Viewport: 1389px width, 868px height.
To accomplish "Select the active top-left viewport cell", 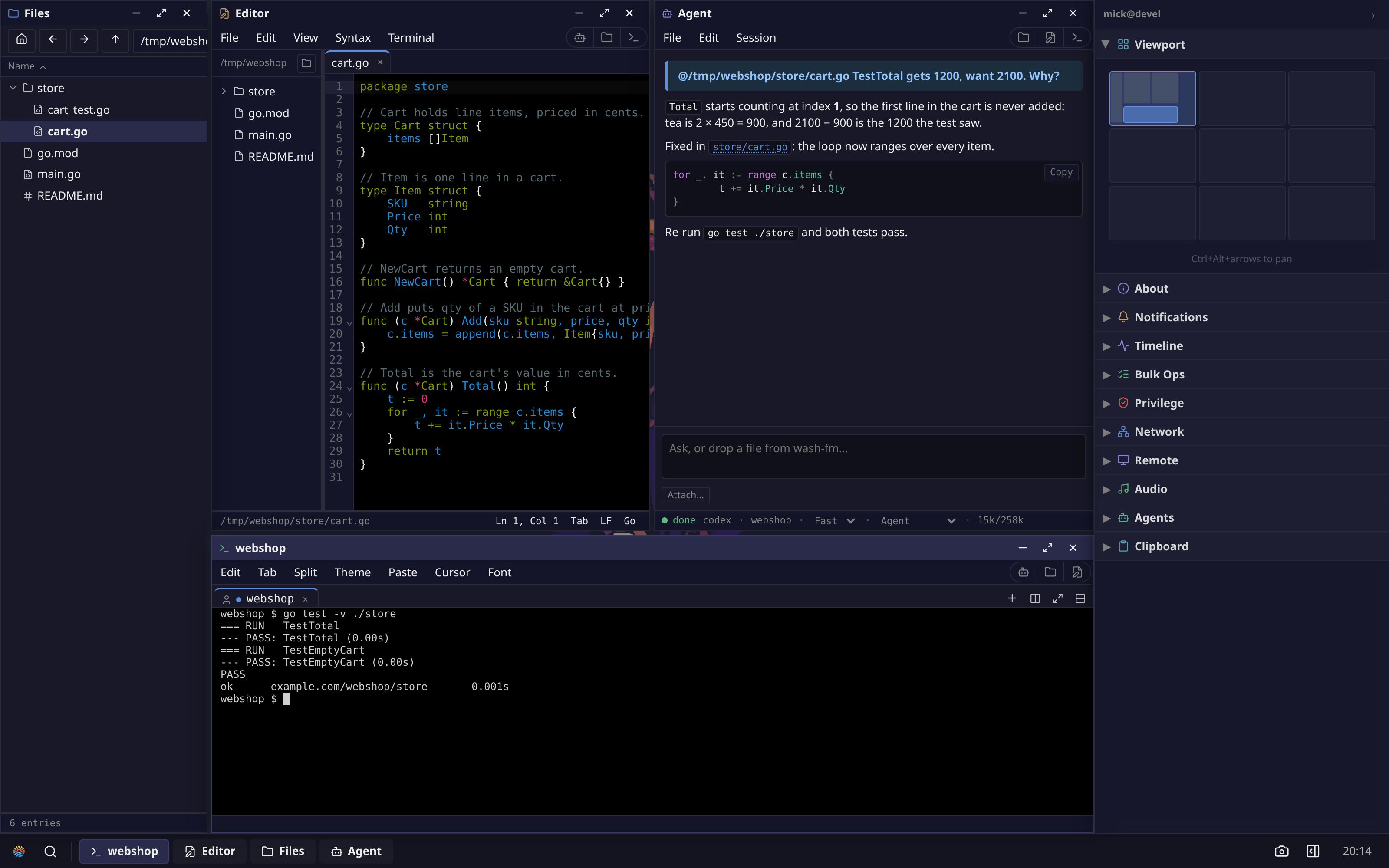I will (1152, 98).
